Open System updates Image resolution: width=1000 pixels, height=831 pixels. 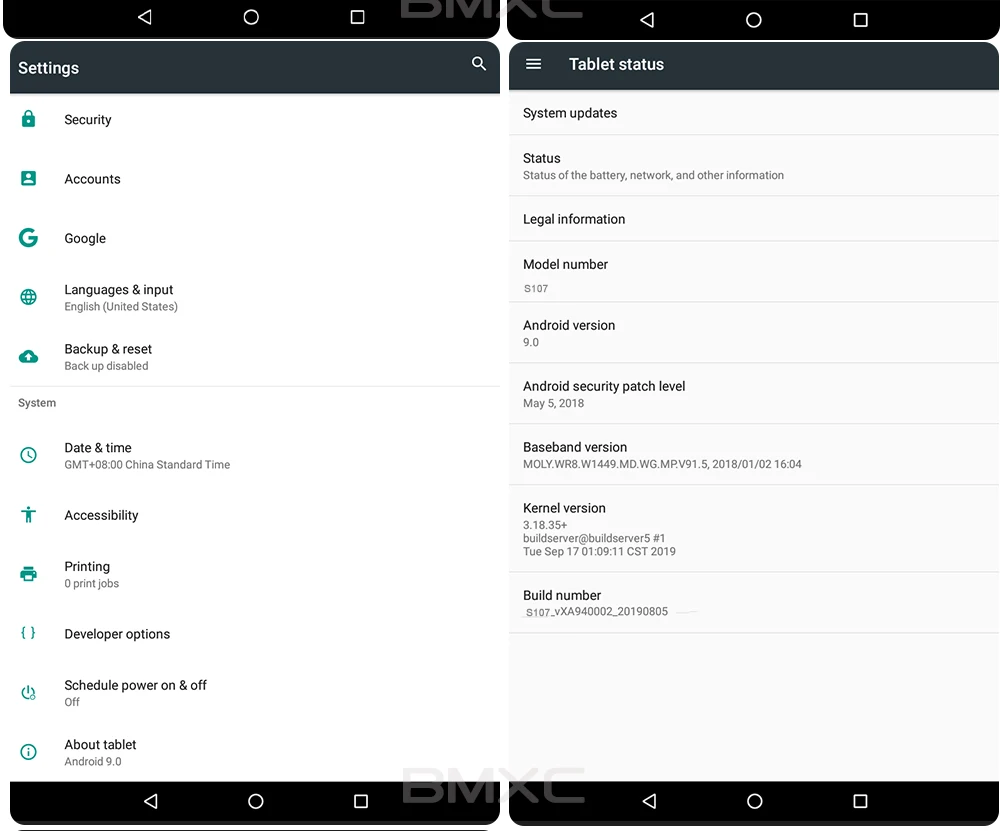pyautogui.click(x=754, y=113)
